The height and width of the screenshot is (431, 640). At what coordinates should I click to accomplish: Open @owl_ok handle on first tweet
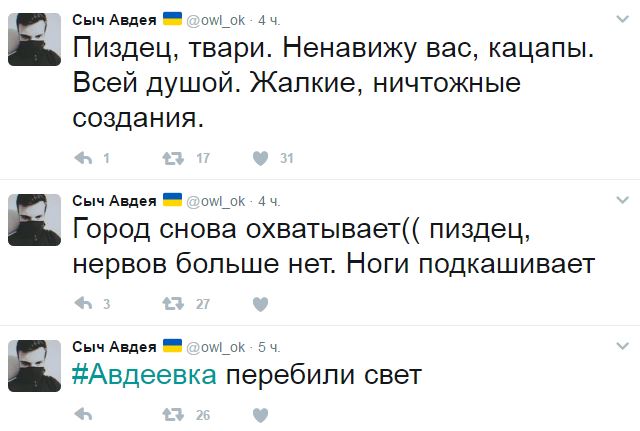coord(216,20)
